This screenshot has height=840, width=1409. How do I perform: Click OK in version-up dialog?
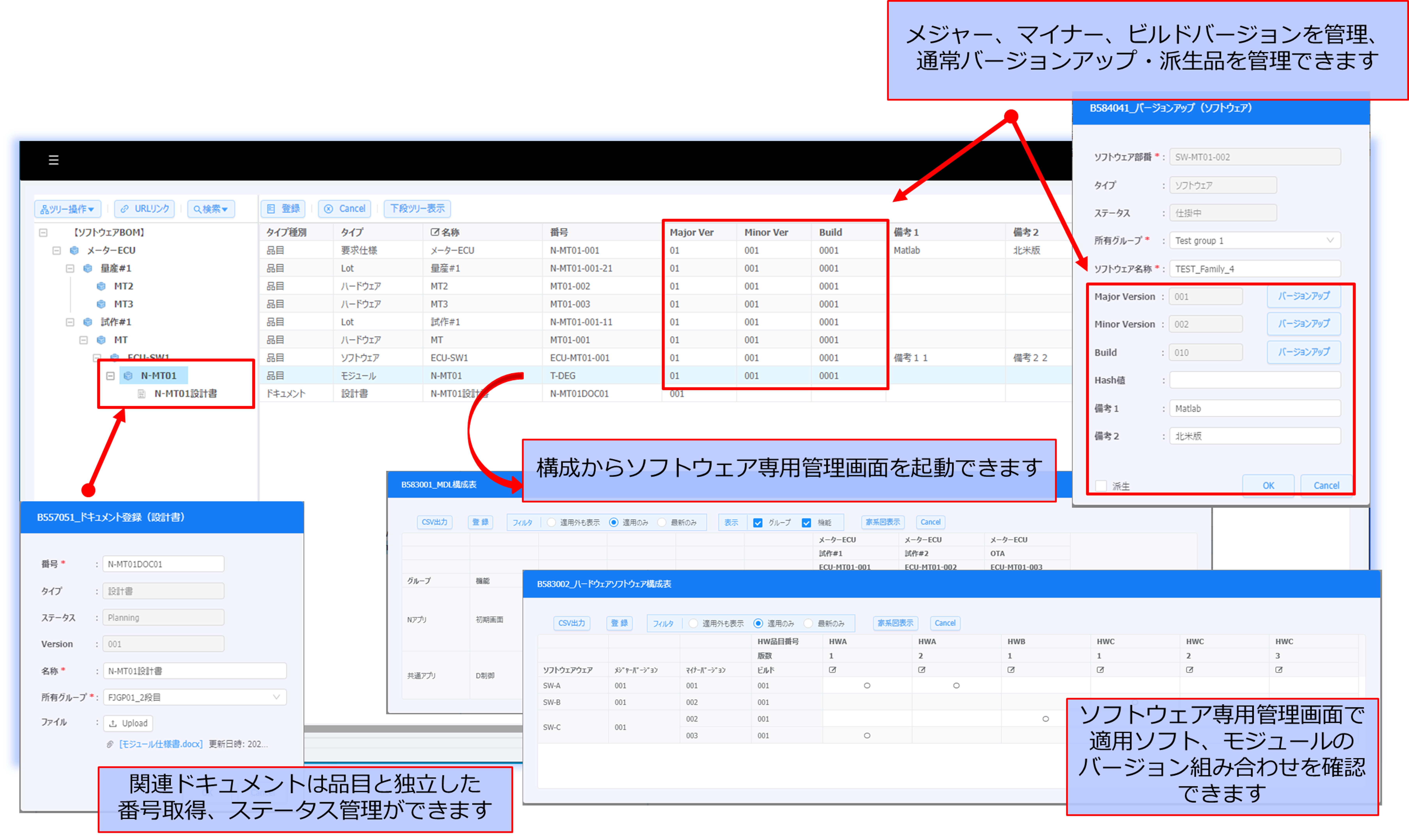click(x=1268, y=486)
